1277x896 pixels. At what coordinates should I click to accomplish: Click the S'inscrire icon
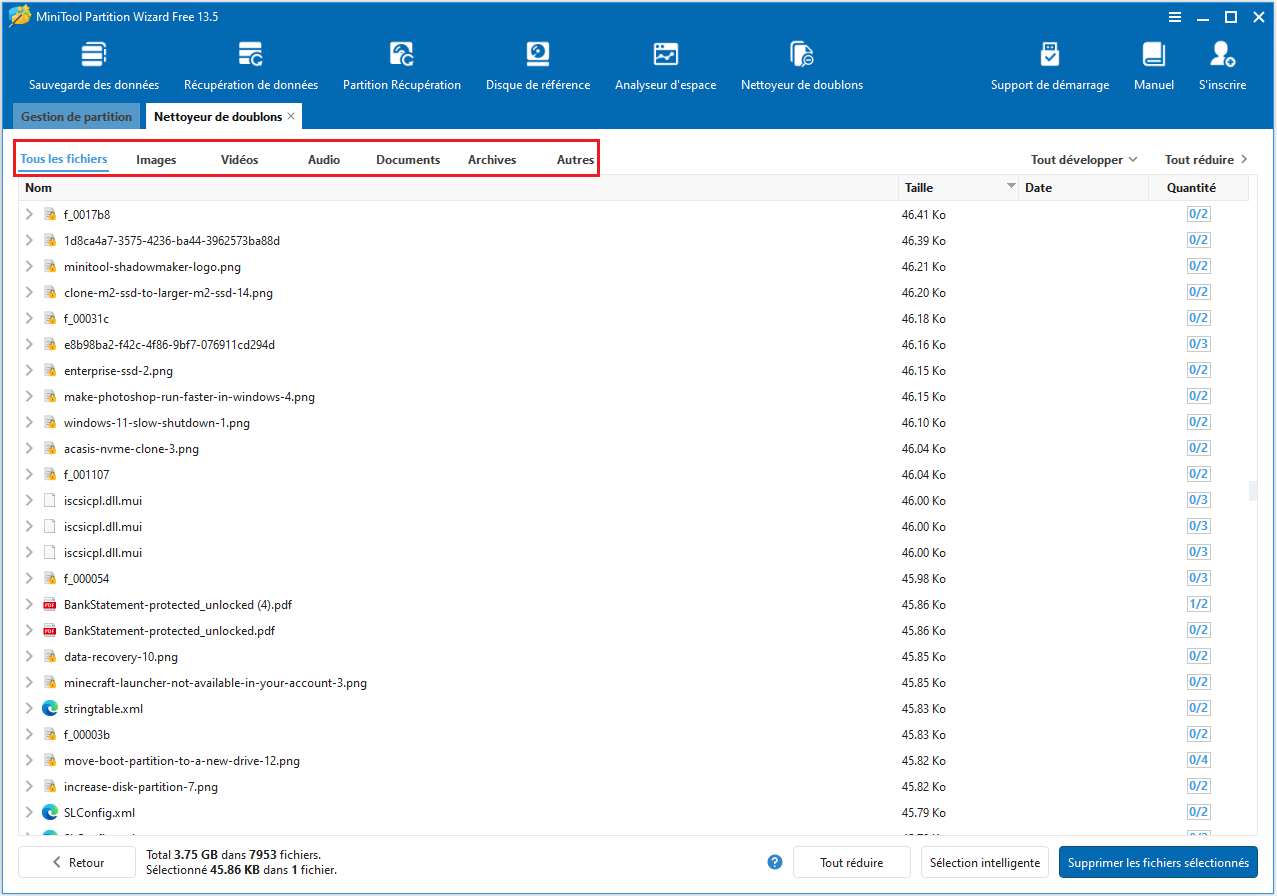pos(1221,63)
